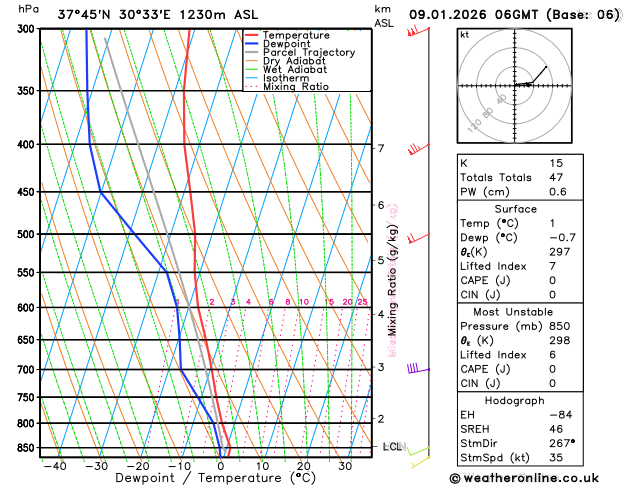Click the 'Hodograph' section header

[x=515, y=401]
